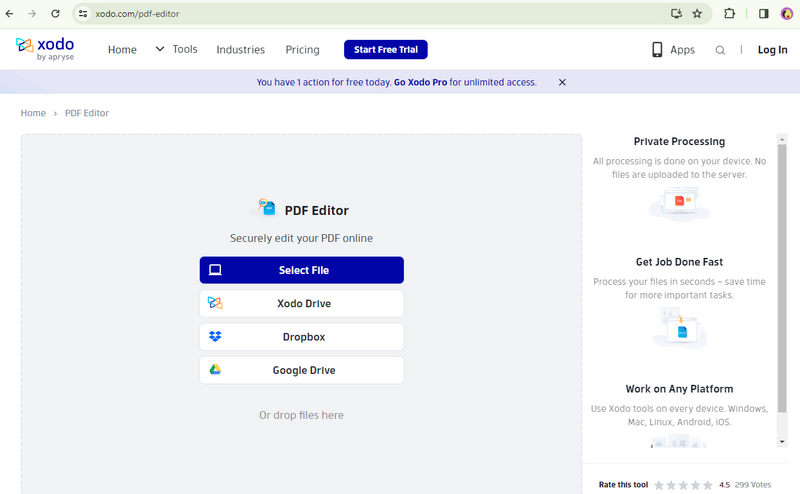Click the PDF Editor icon beside the heading
Image resolution: width=800 pixels, height=494 pixels.
[266, 207]
